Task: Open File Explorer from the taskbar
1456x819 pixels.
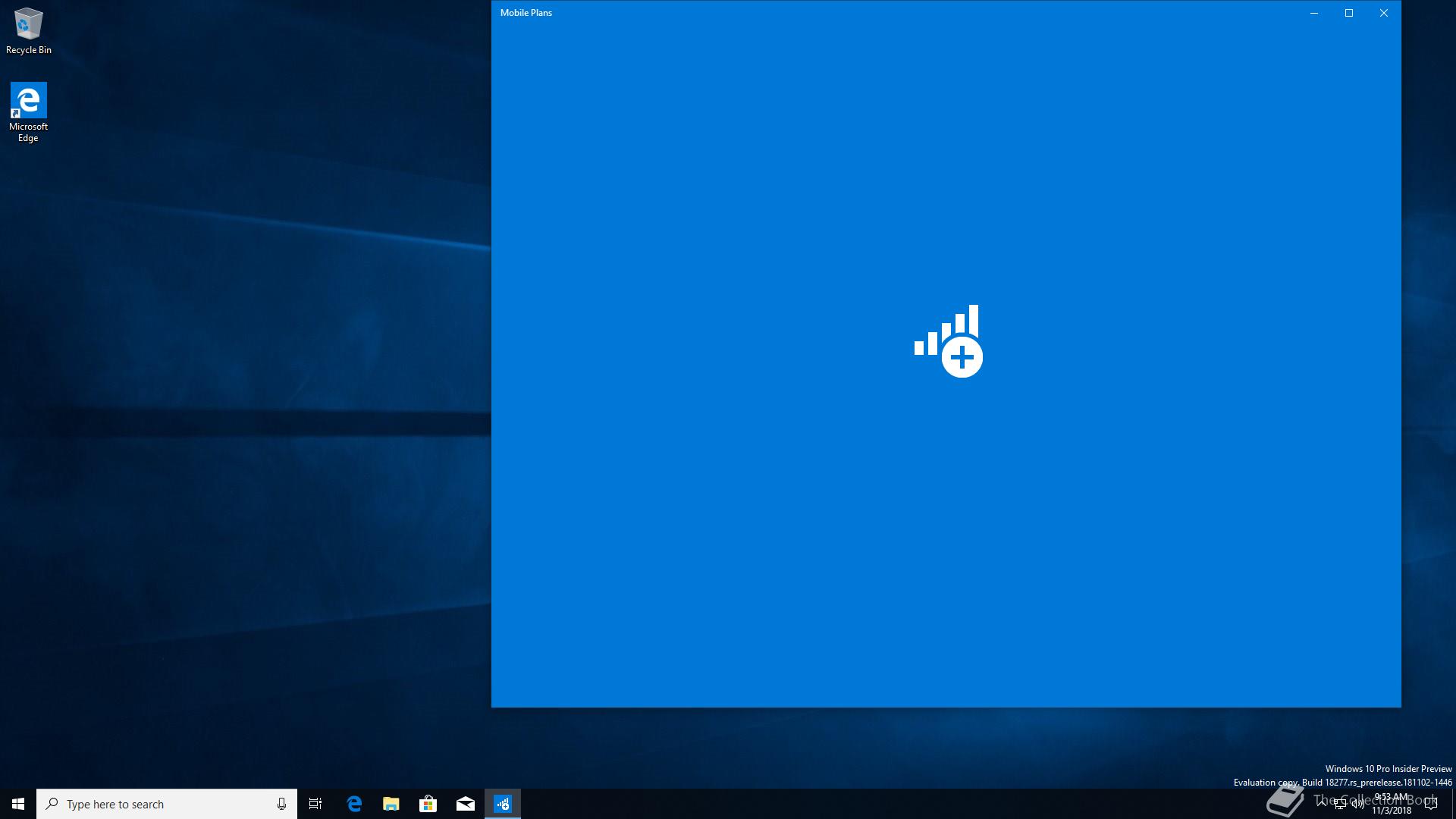Action: pyautogui.click(x=391, y=804)
